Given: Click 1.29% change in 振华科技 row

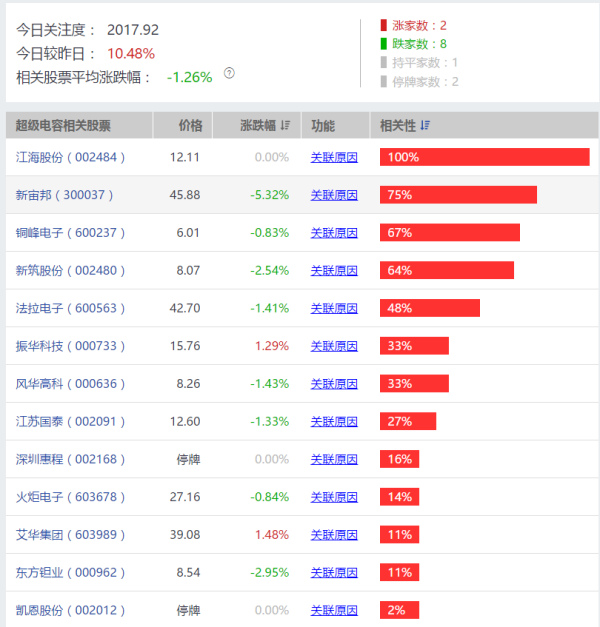Looking at the screenshot, I should point(272,346).
